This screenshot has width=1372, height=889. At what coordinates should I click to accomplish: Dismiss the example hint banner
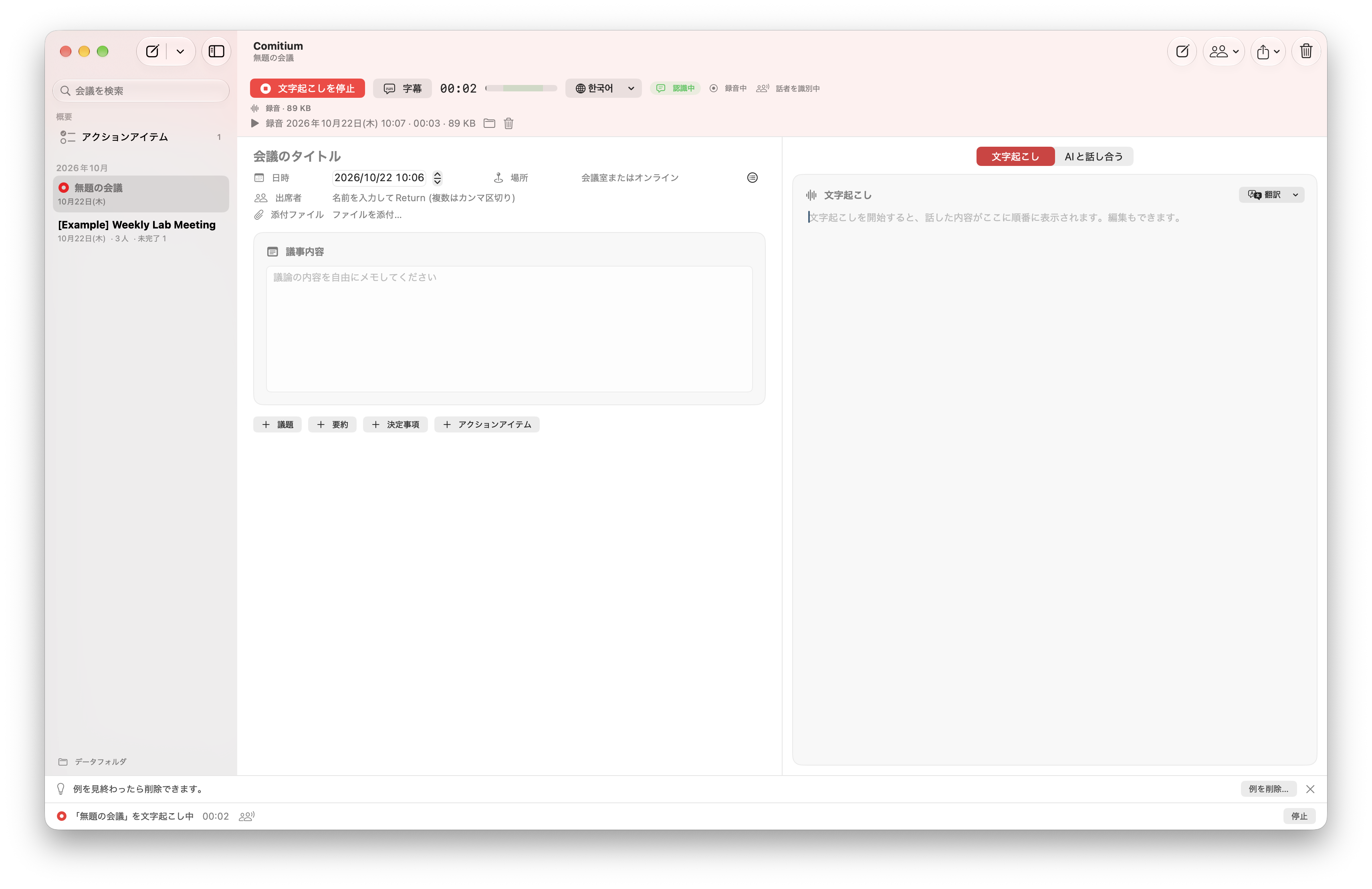coord(1310,789)
